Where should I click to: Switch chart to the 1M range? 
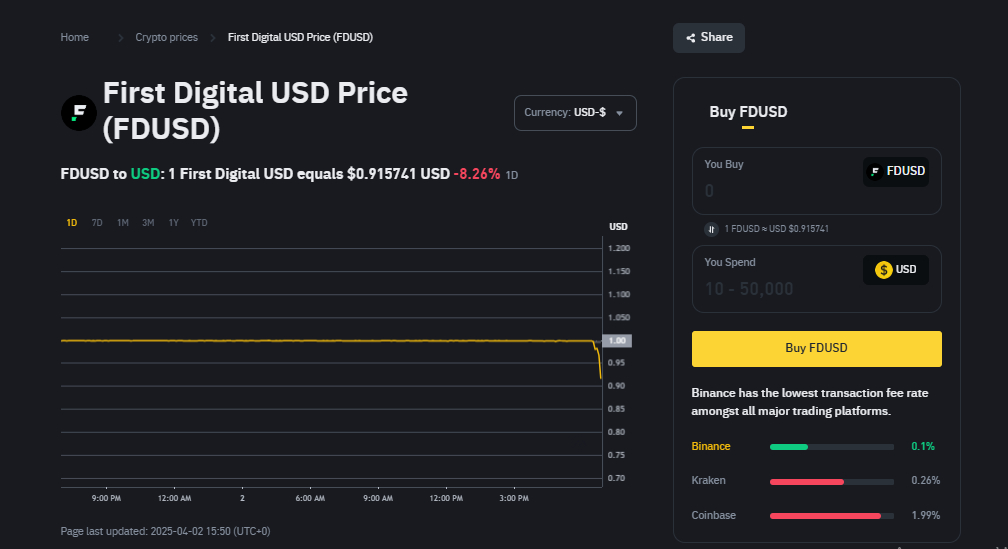[x=122, y=222]
